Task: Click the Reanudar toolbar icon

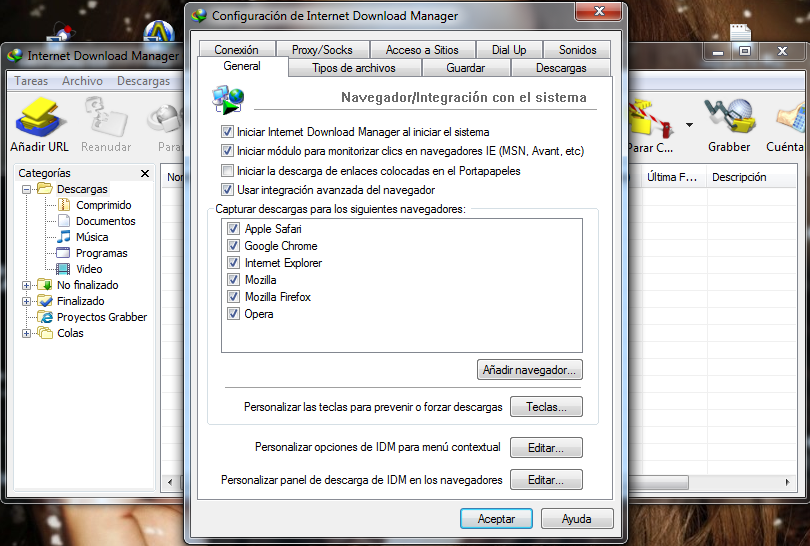Action: 106,118
